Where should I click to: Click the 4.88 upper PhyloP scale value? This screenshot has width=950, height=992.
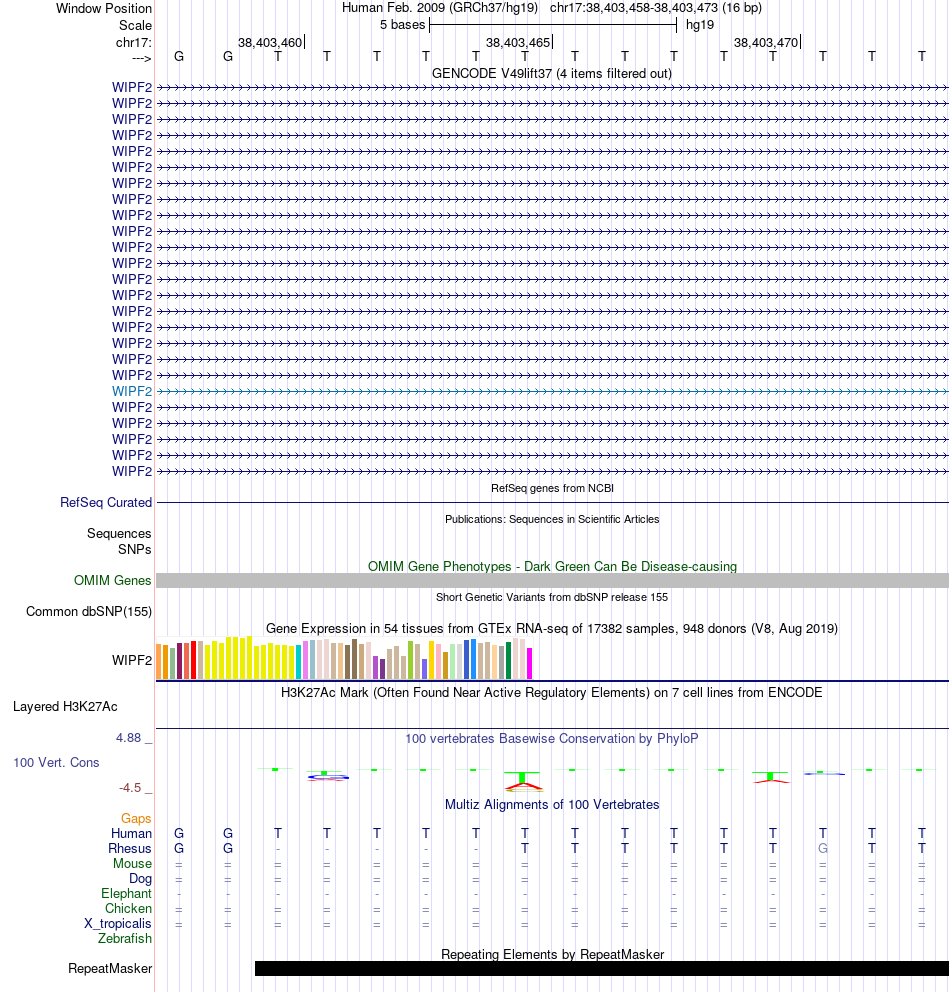click(x=128, y=738)
